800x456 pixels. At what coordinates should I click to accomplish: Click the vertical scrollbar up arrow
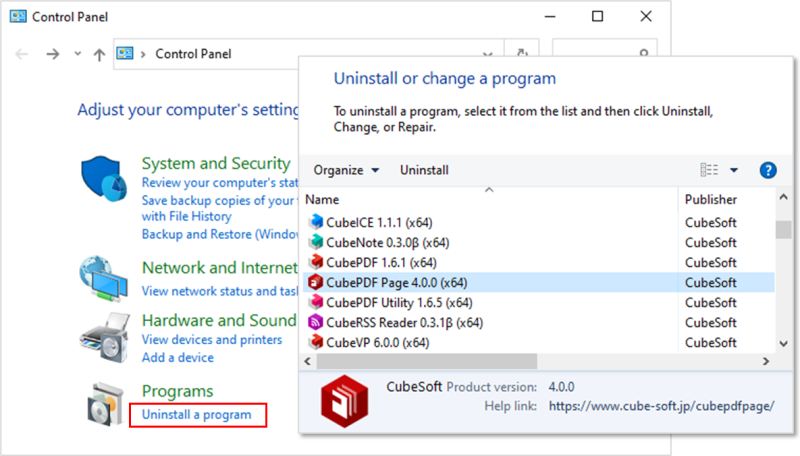tap(784, 197)
